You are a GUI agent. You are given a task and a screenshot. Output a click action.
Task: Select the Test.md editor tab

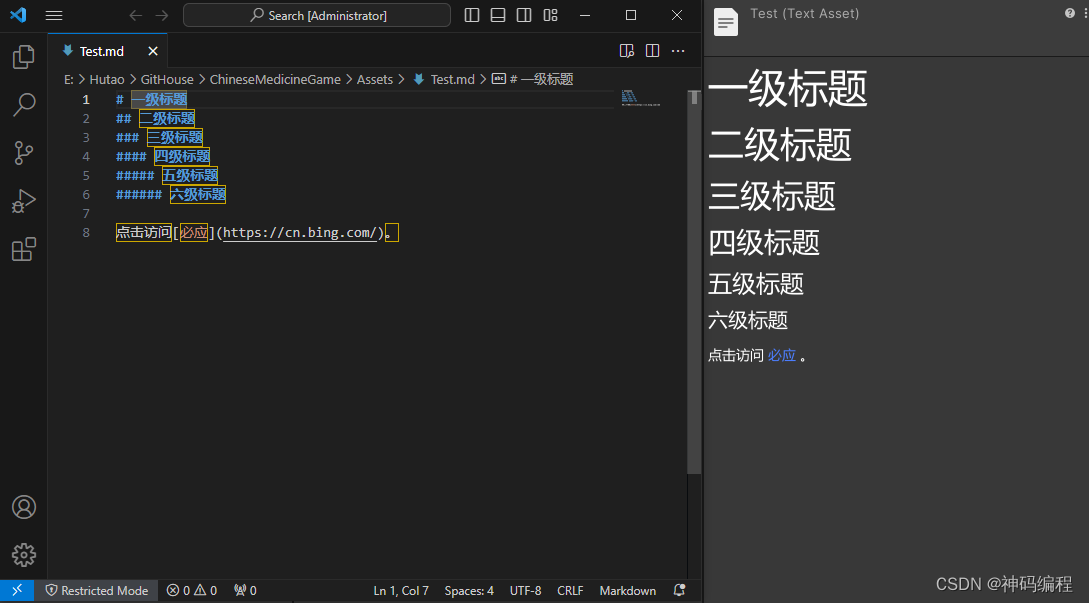click(x=108, y=51)
